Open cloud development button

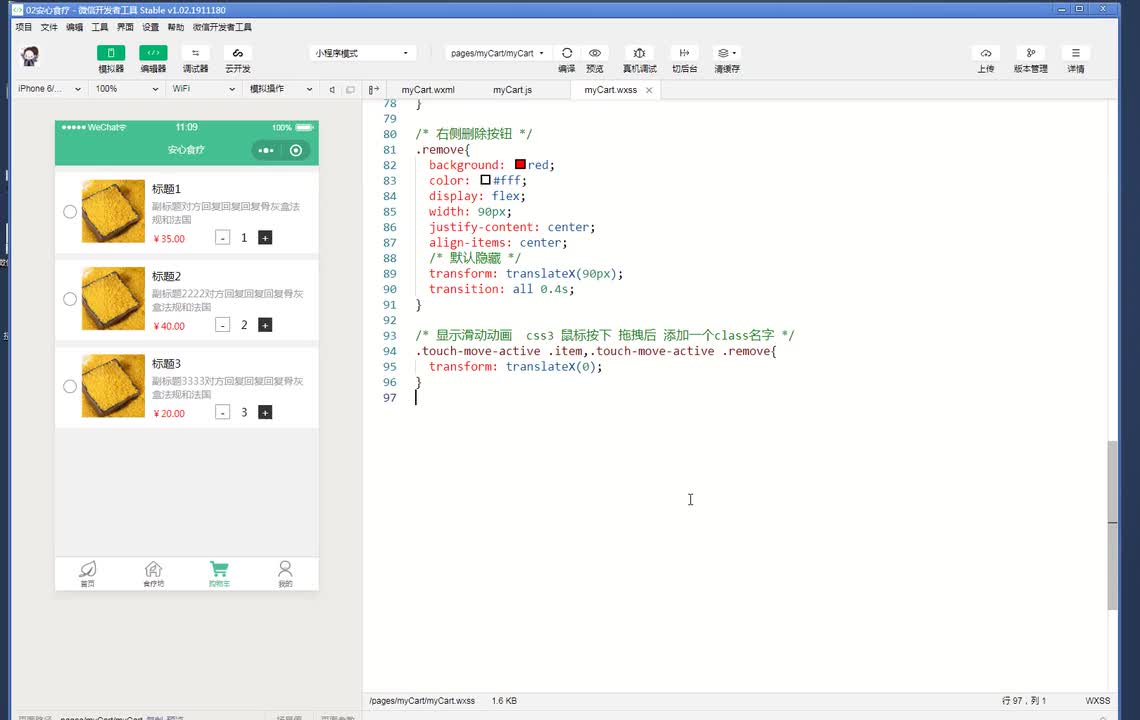tap(237, 53)
